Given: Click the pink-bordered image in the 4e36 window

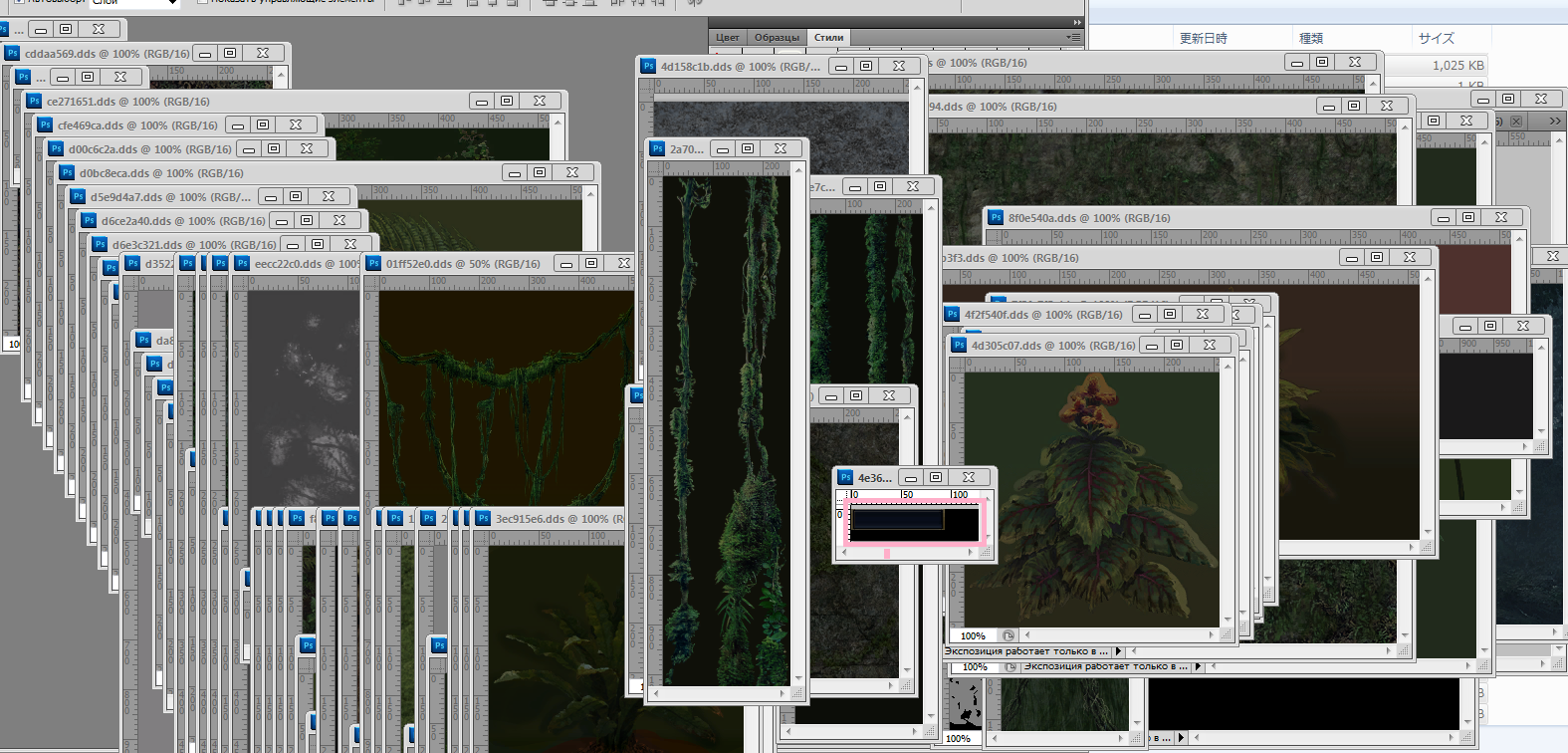Looking at the screenshot, I should tap(914, 522).
